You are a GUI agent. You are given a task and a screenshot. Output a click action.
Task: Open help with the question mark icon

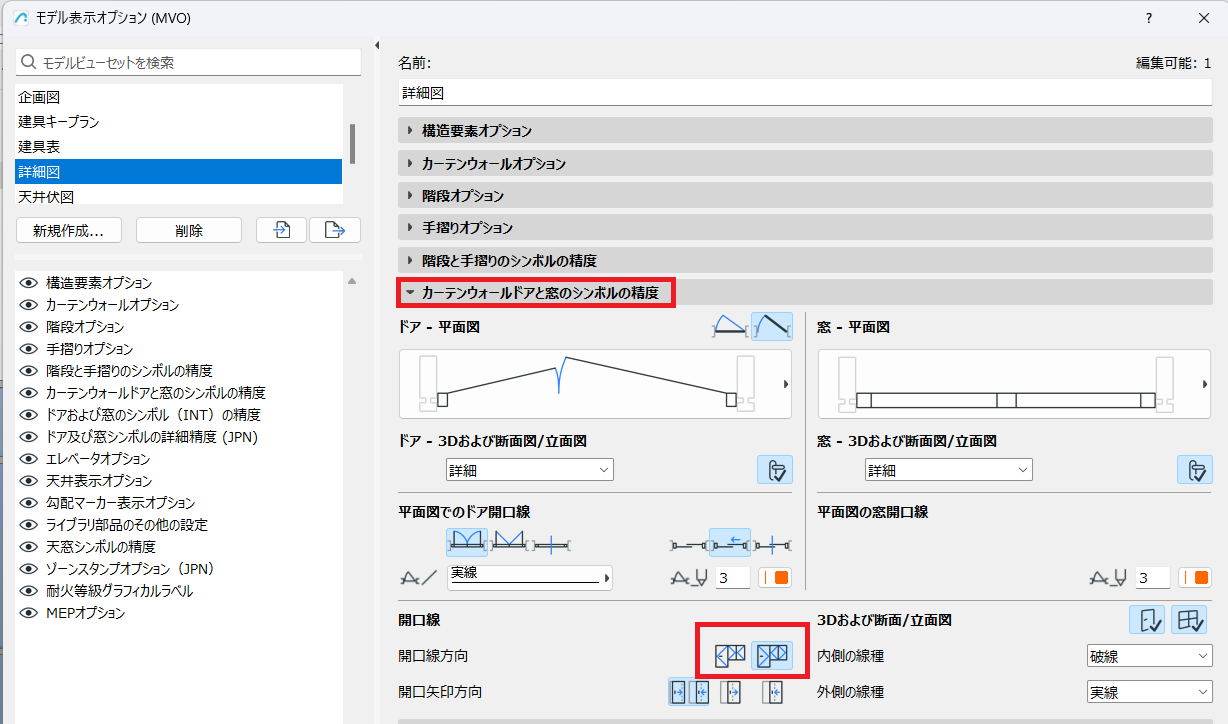(1149, 18)
